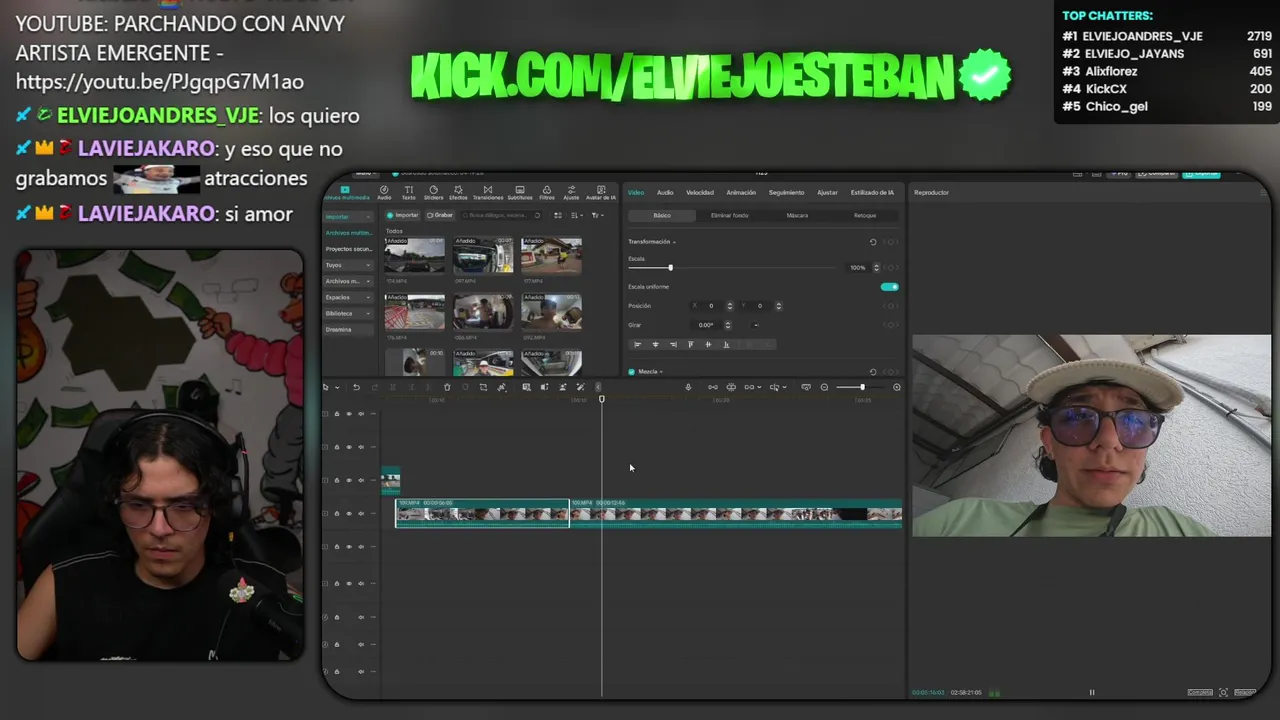Screen dimensions: 1280x720
Task: Click the crop icon in timeline toolbar
Action: (483, 387)
